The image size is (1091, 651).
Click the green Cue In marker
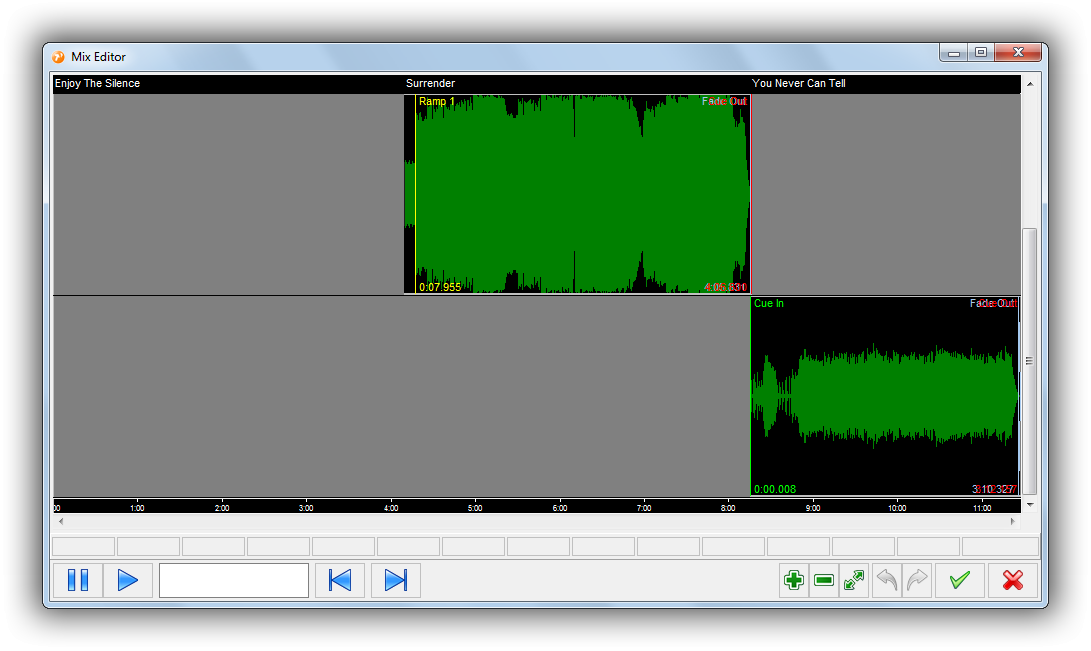tap(769, 303)
